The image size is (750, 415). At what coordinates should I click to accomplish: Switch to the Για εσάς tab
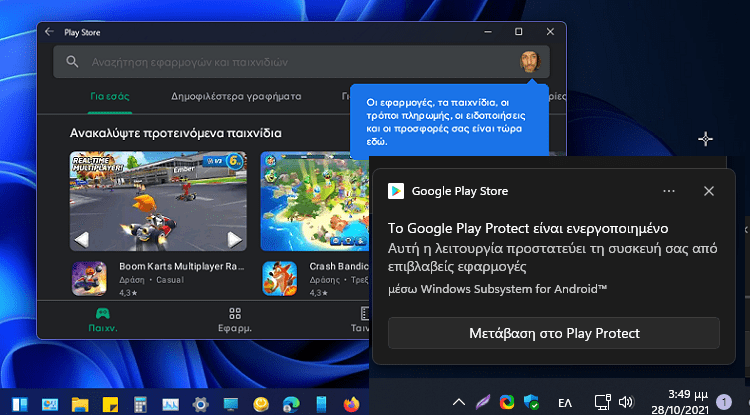(110, 96)
